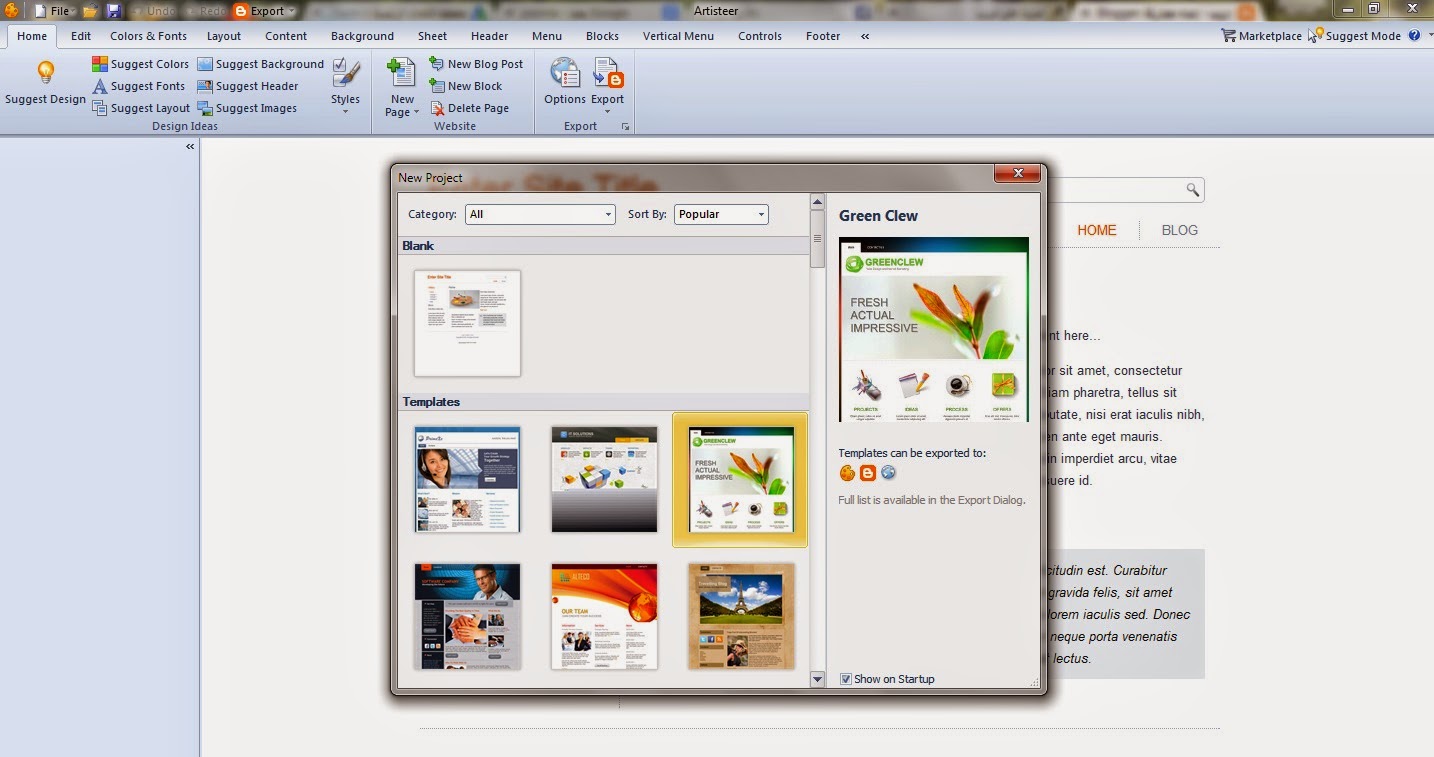Viewport: 1434px width, 757px height.
Task: Click the New Blog Post icon
Action: click(x=437, y=64)
